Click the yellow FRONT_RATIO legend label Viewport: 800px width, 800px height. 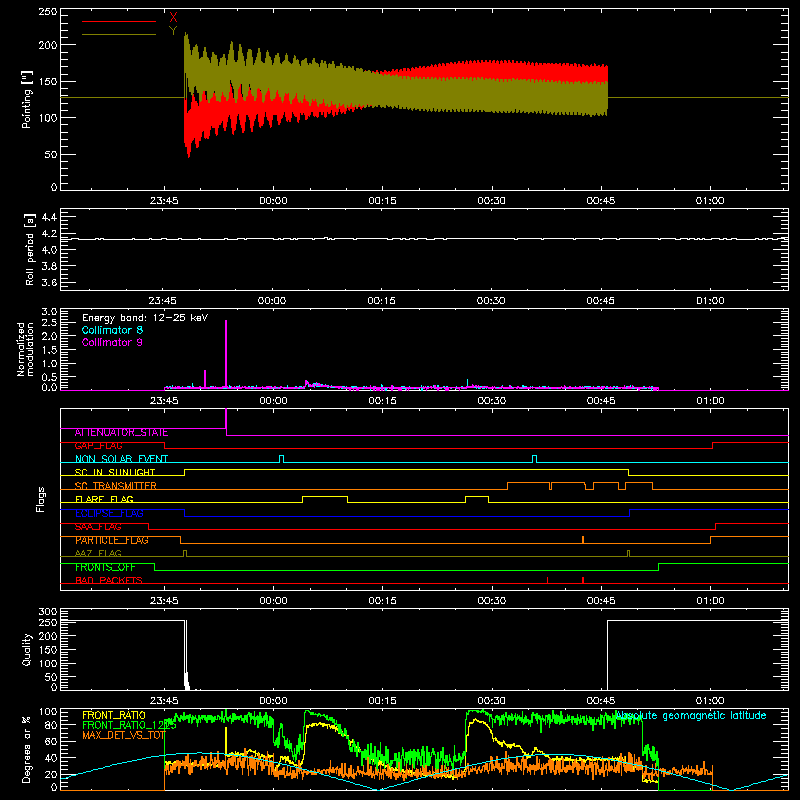tap(114, 715)
